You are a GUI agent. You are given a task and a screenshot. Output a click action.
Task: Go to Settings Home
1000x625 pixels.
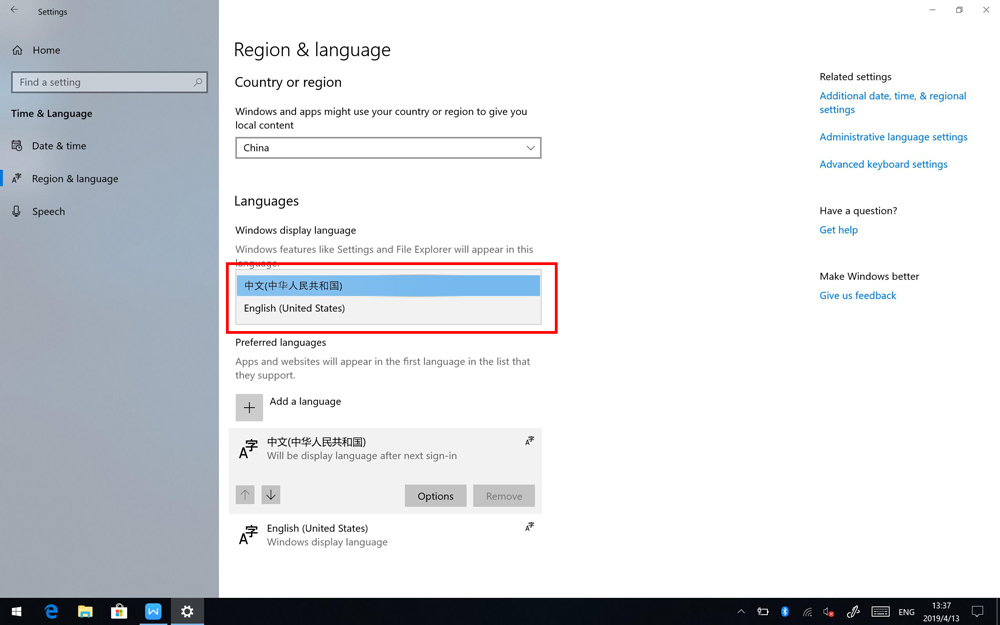(45, 50)
